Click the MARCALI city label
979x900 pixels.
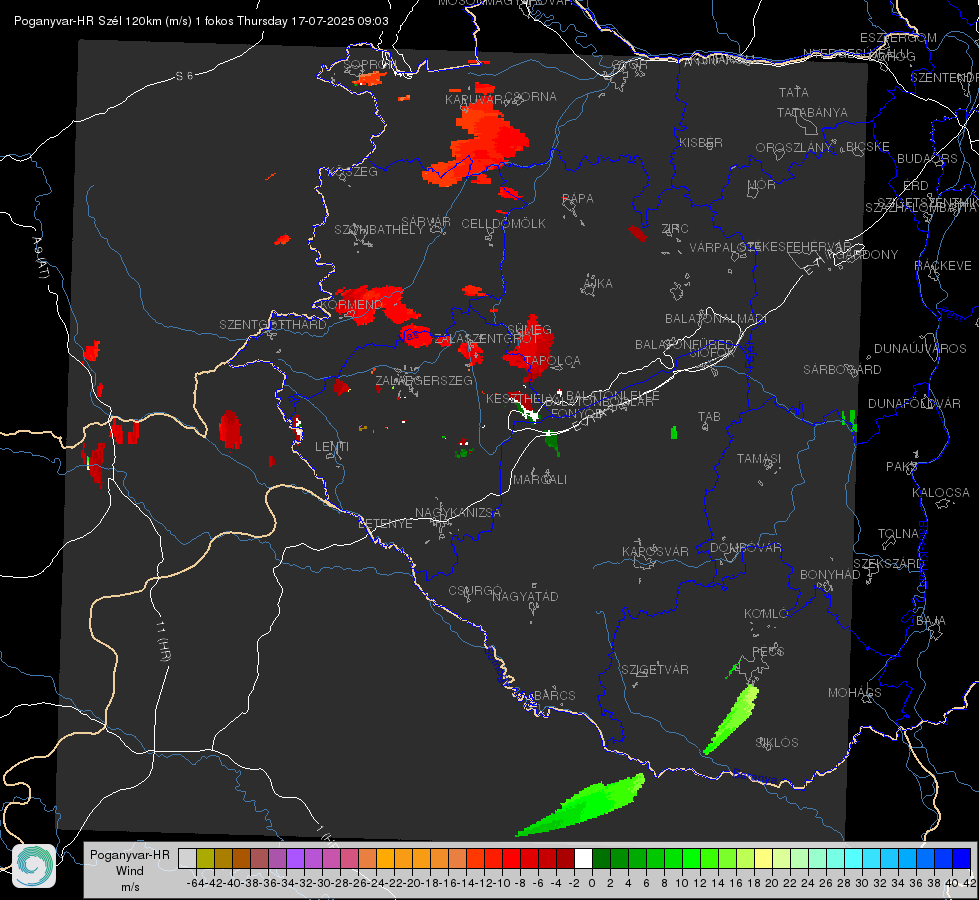click(x=540, y=480)
